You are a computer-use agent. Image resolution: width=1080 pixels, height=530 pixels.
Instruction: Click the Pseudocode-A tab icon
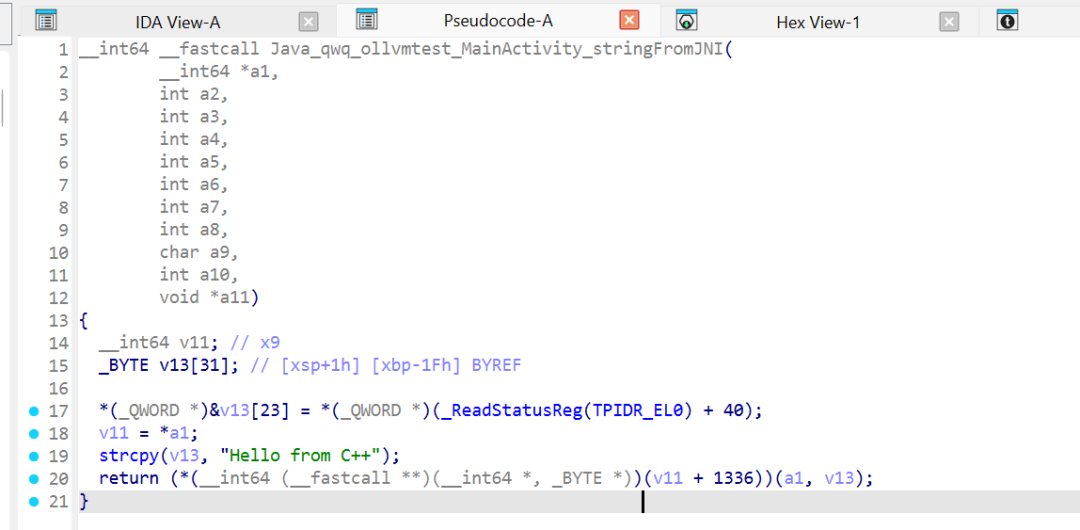(x=366, y=19)
